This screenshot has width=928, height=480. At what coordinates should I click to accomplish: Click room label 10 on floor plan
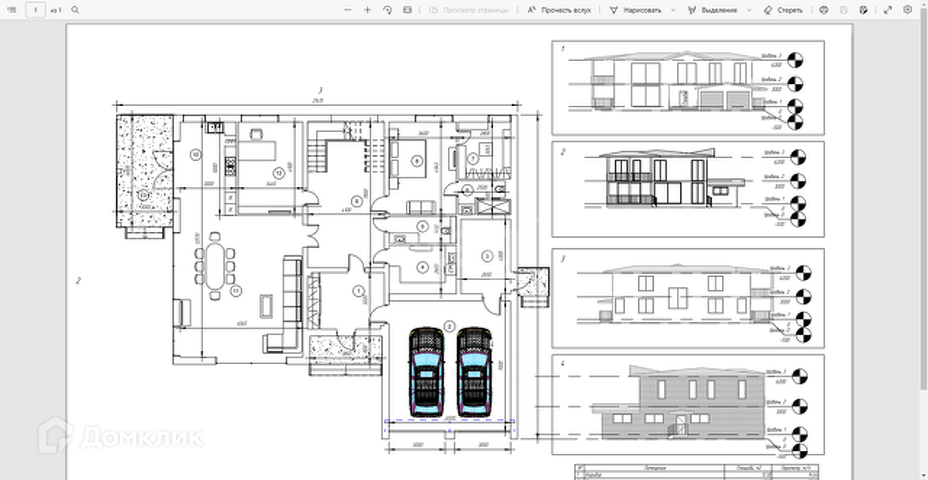(196, 155)
